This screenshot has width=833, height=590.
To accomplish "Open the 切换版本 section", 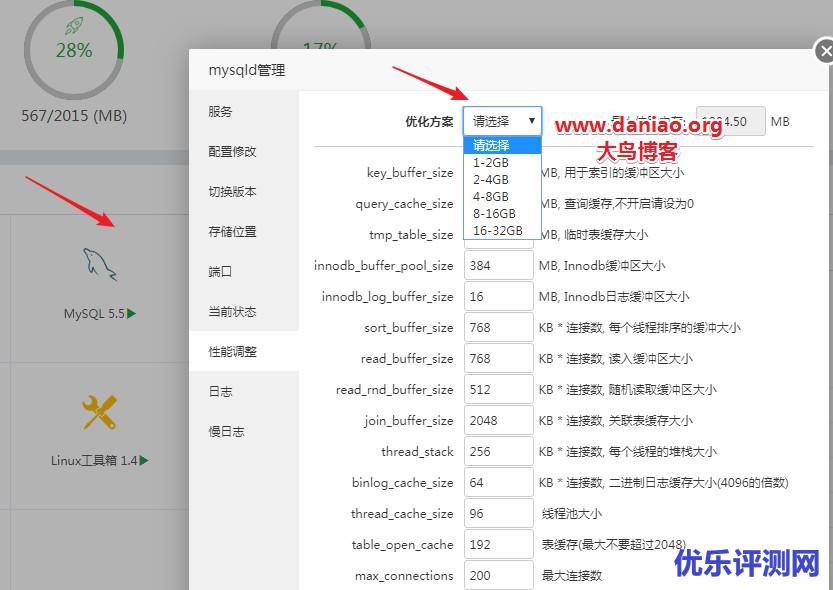I will click(x=233, y=192).
